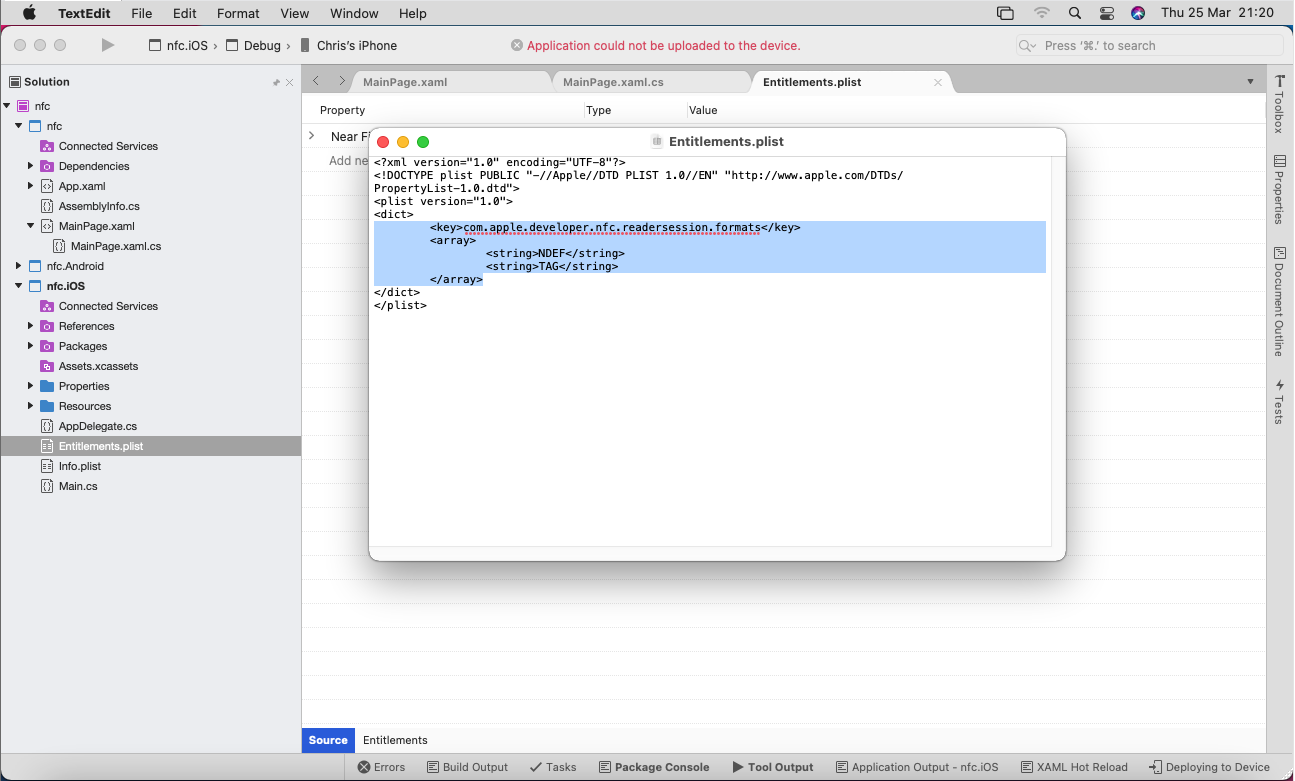Open the Apple menu

pyautogui.click(x=29, y=13)
